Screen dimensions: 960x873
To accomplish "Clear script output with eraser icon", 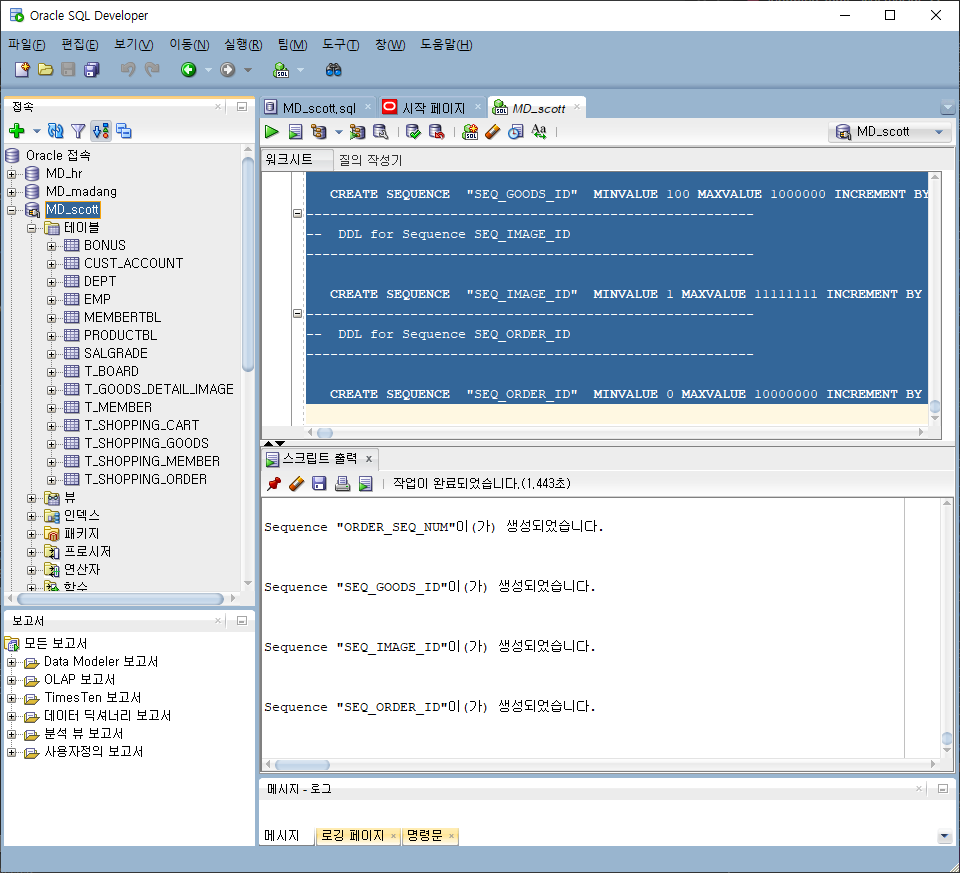I will pos(296,484).
